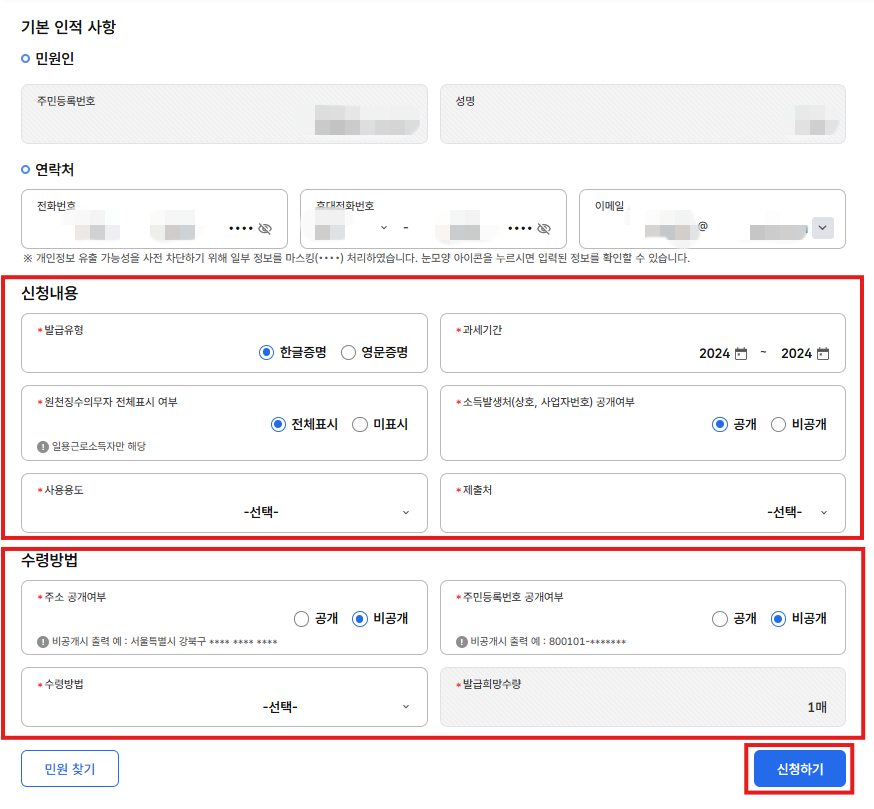Set 주소 공개여부 to 공개

click(x=301, y=619)
